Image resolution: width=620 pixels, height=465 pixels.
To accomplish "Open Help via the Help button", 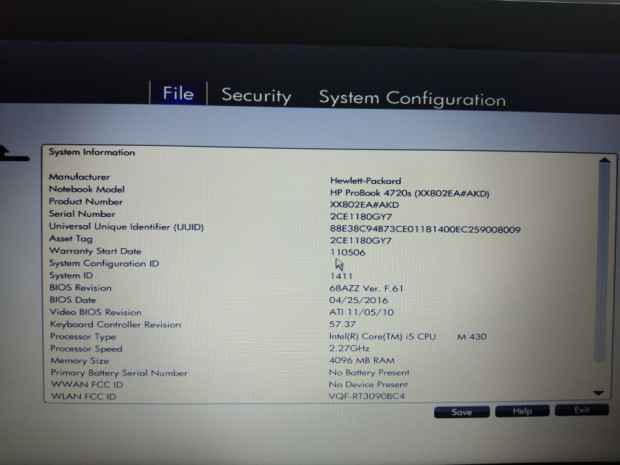I will pyautogui.click(x=522, y=411).
